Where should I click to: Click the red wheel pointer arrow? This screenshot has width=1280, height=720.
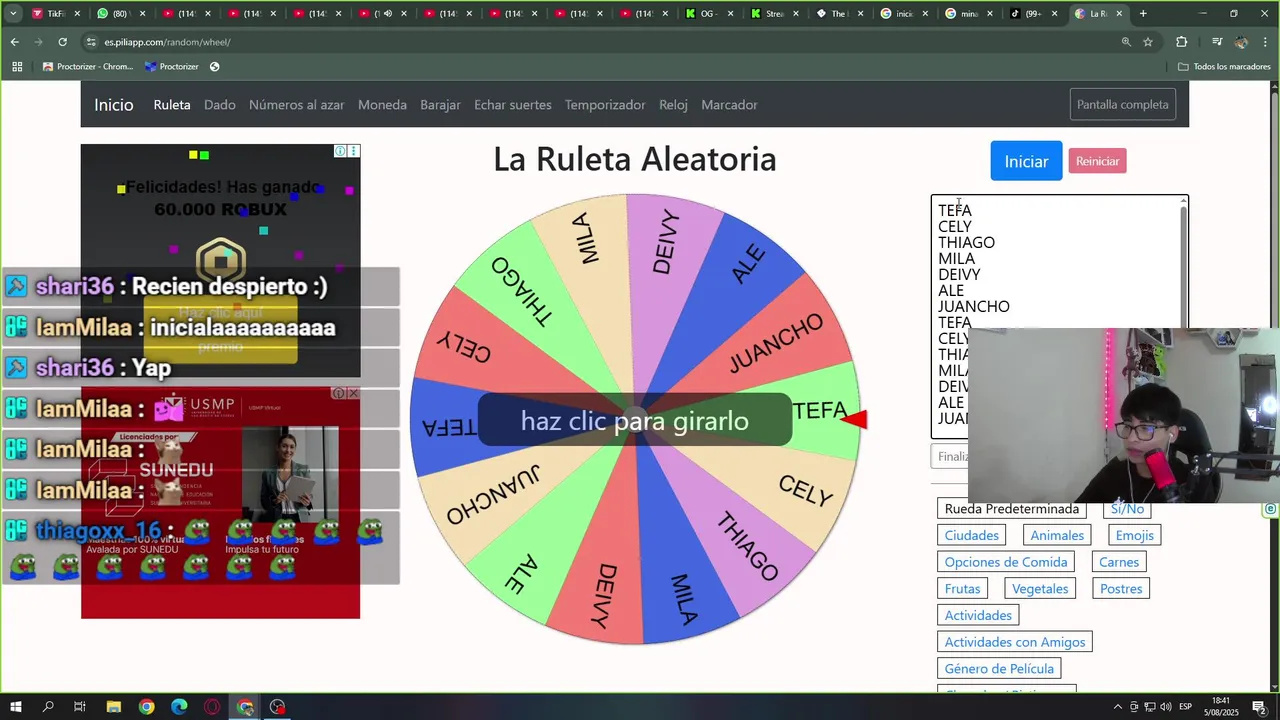(x=854, y=420)
